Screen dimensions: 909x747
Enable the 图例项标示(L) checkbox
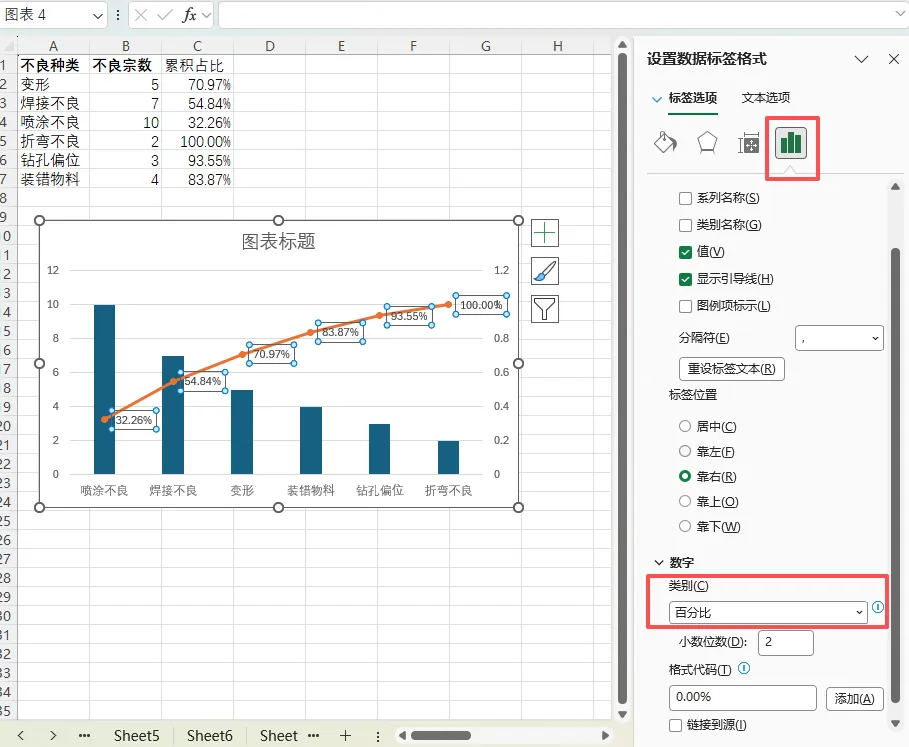pos(685,306)
